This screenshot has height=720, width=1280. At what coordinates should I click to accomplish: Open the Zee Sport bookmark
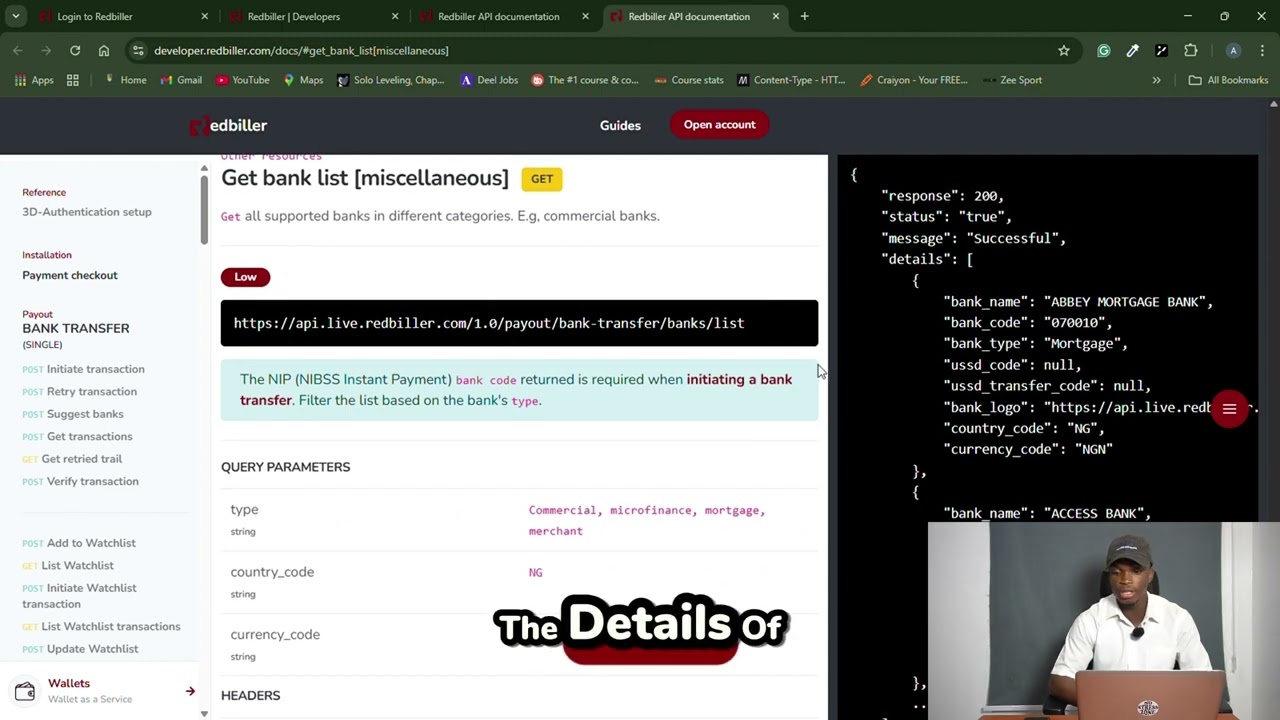pyautogui.click(x=1012, y=80)
